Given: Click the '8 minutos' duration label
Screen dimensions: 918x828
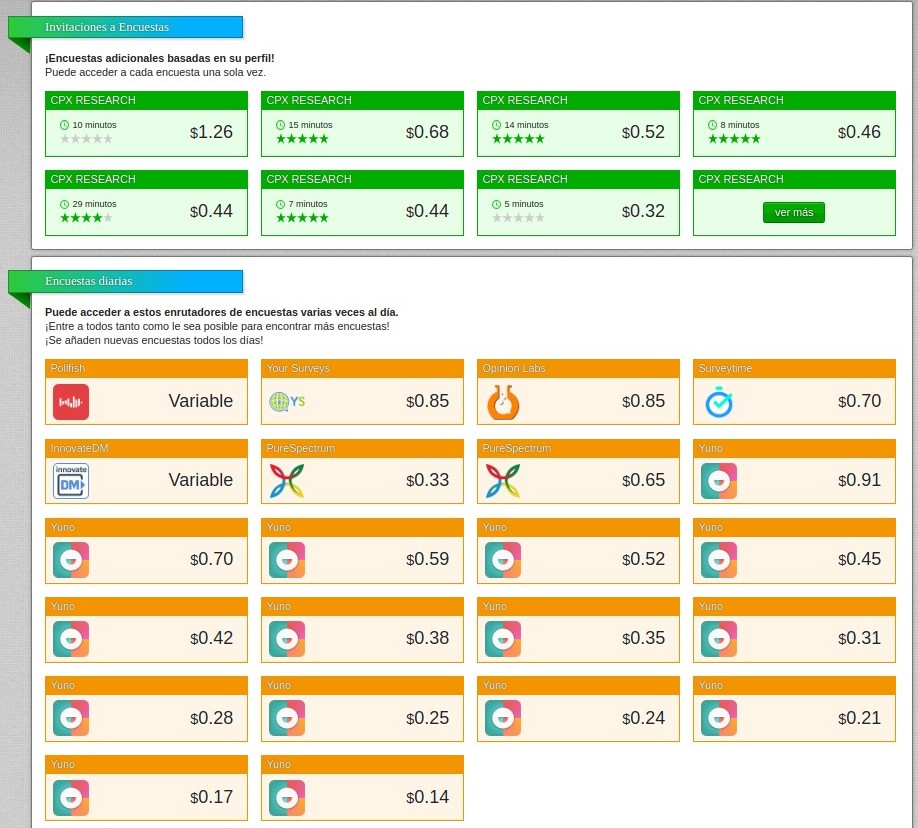Looking at the screenshot, I should tap(740, 125).
